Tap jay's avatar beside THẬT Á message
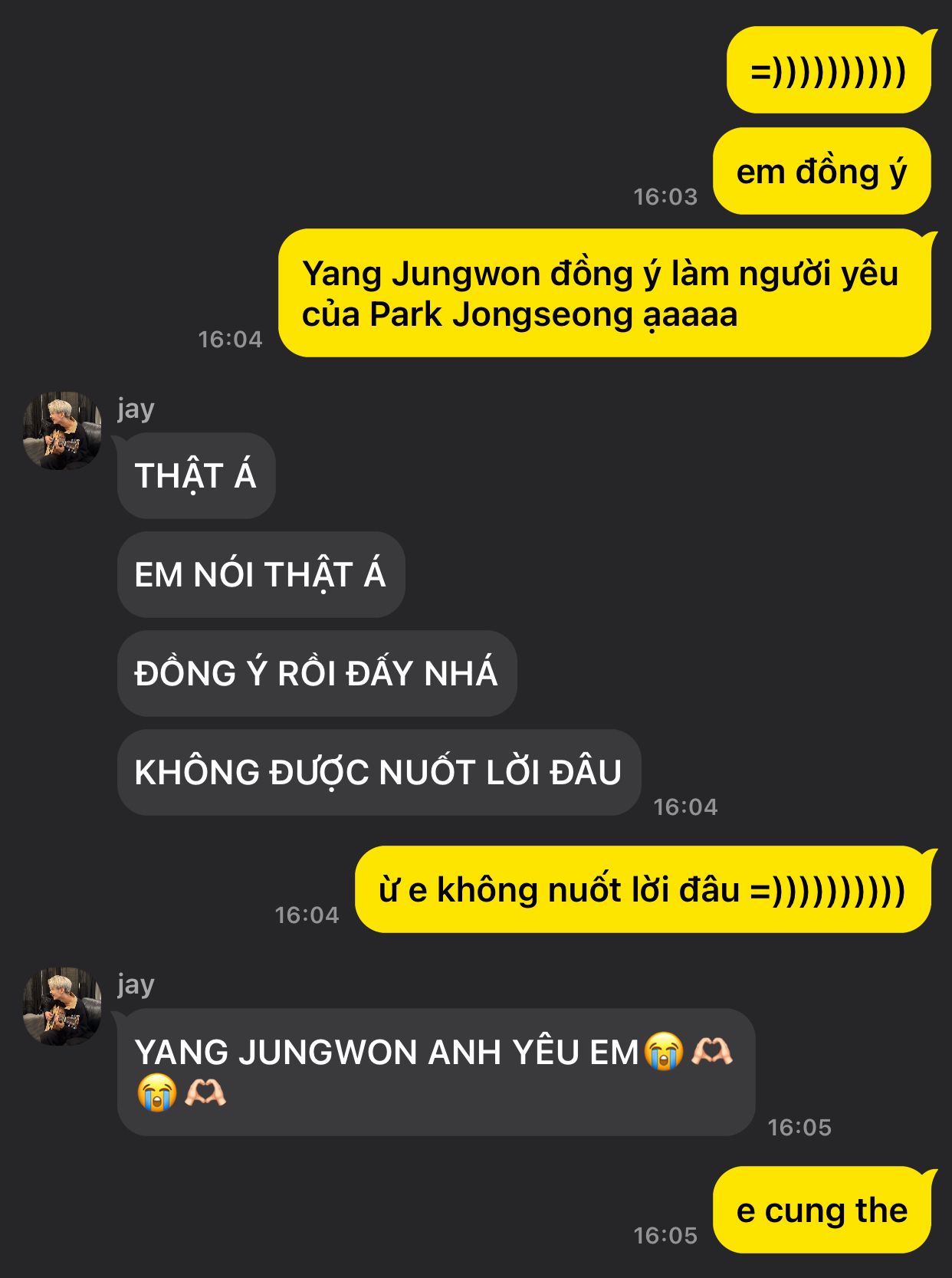The height and width of the screenshot is (1278, 952). [62, 430]
